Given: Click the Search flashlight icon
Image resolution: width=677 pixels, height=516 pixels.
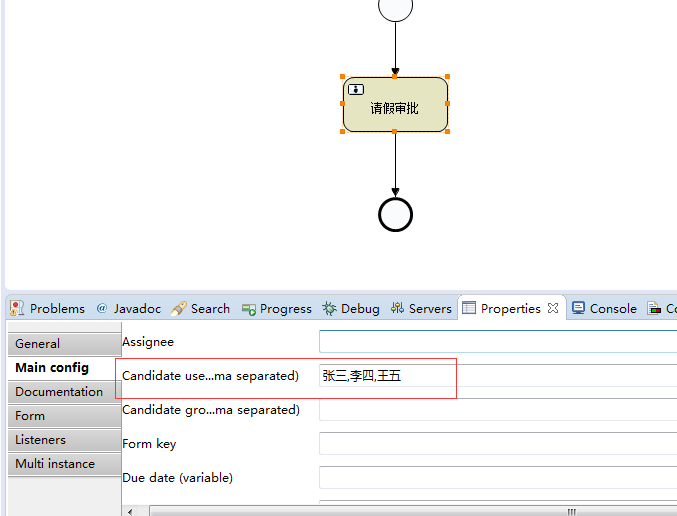Looking at the screenshot, I should 179,308.
